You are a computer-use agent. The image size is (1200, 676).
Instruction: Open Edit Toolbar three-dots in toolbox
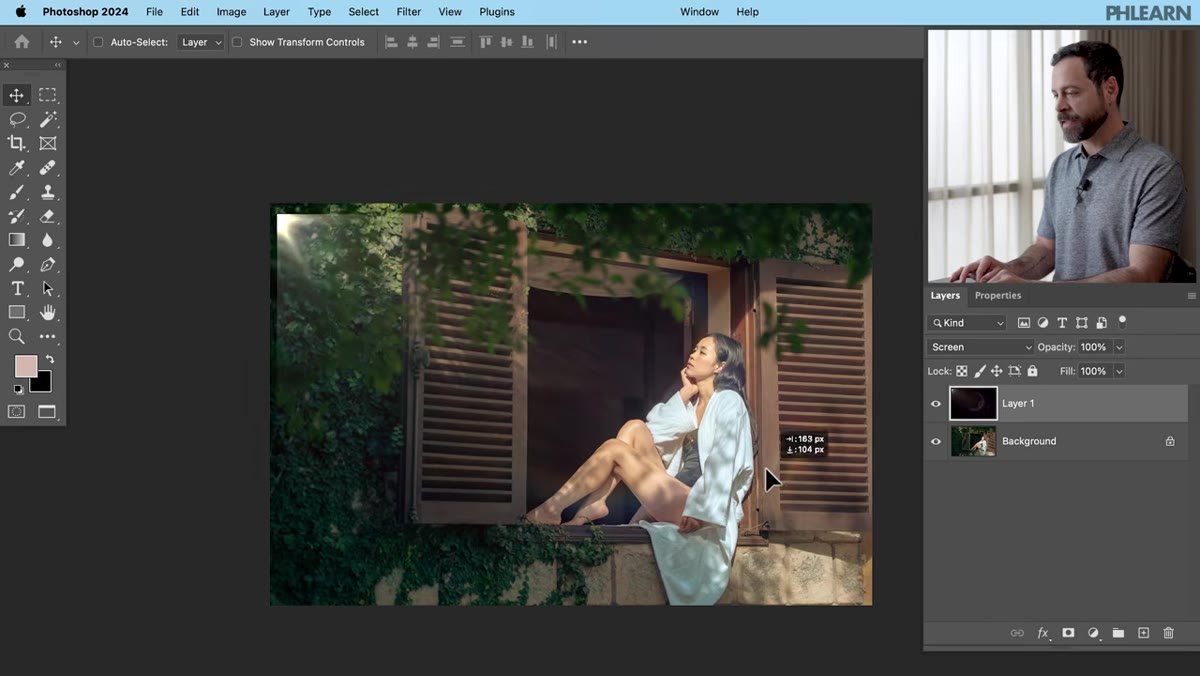click(47, 336)
